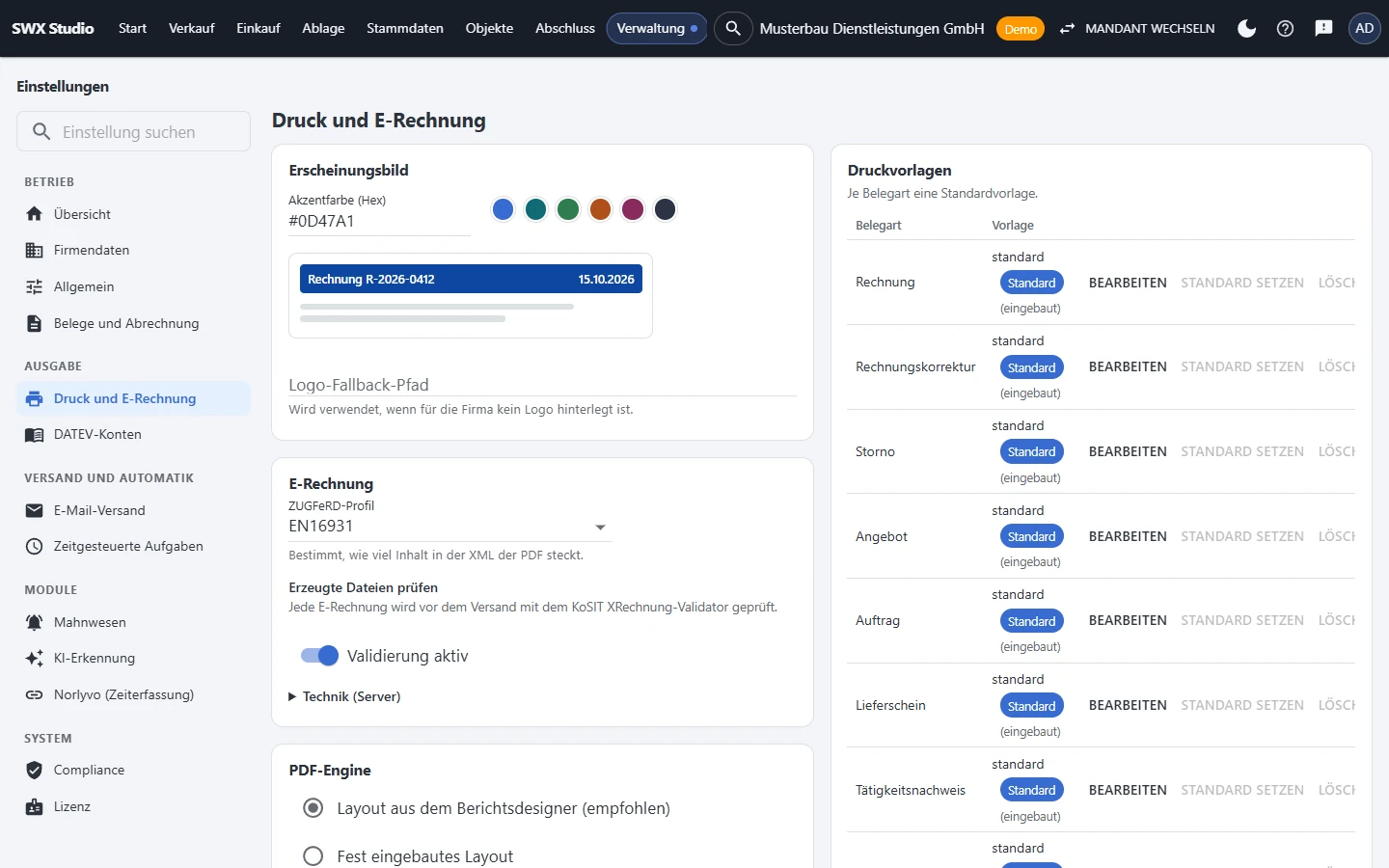Click the Firmendaten building icon

[35, 251]
